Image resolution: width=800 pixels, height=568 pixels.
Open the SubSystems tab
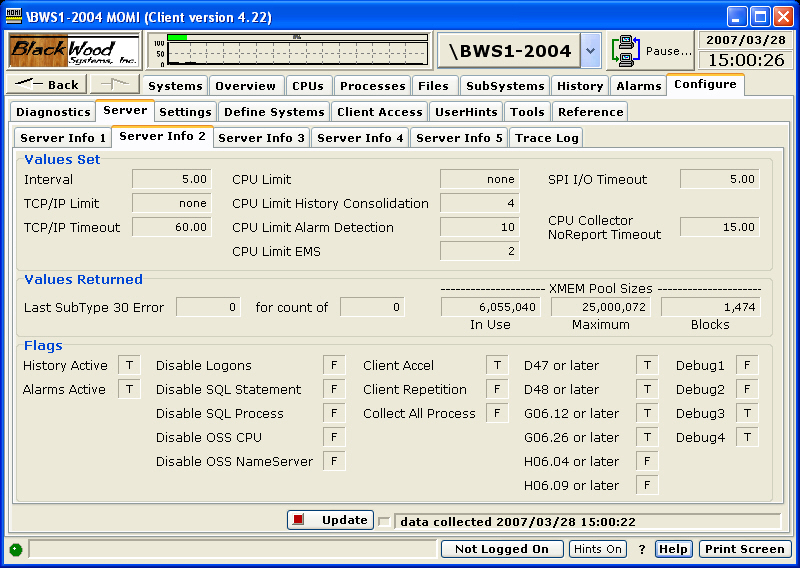coord(505,86)
